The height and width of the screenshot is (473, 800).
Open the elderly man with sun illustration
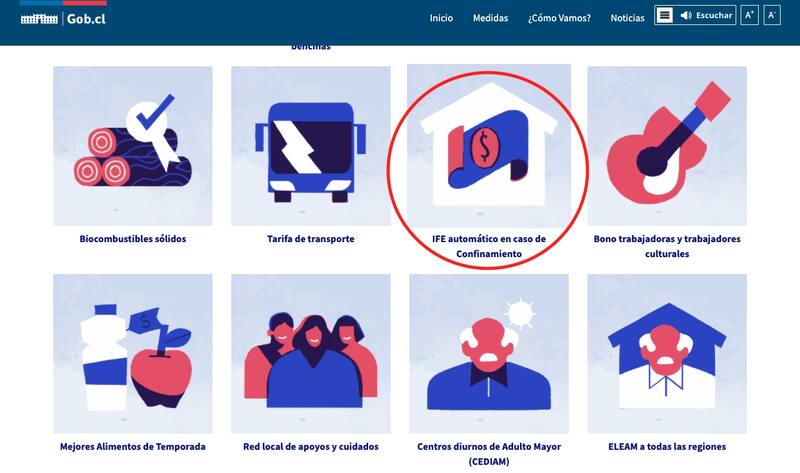[x=489, y=354]
